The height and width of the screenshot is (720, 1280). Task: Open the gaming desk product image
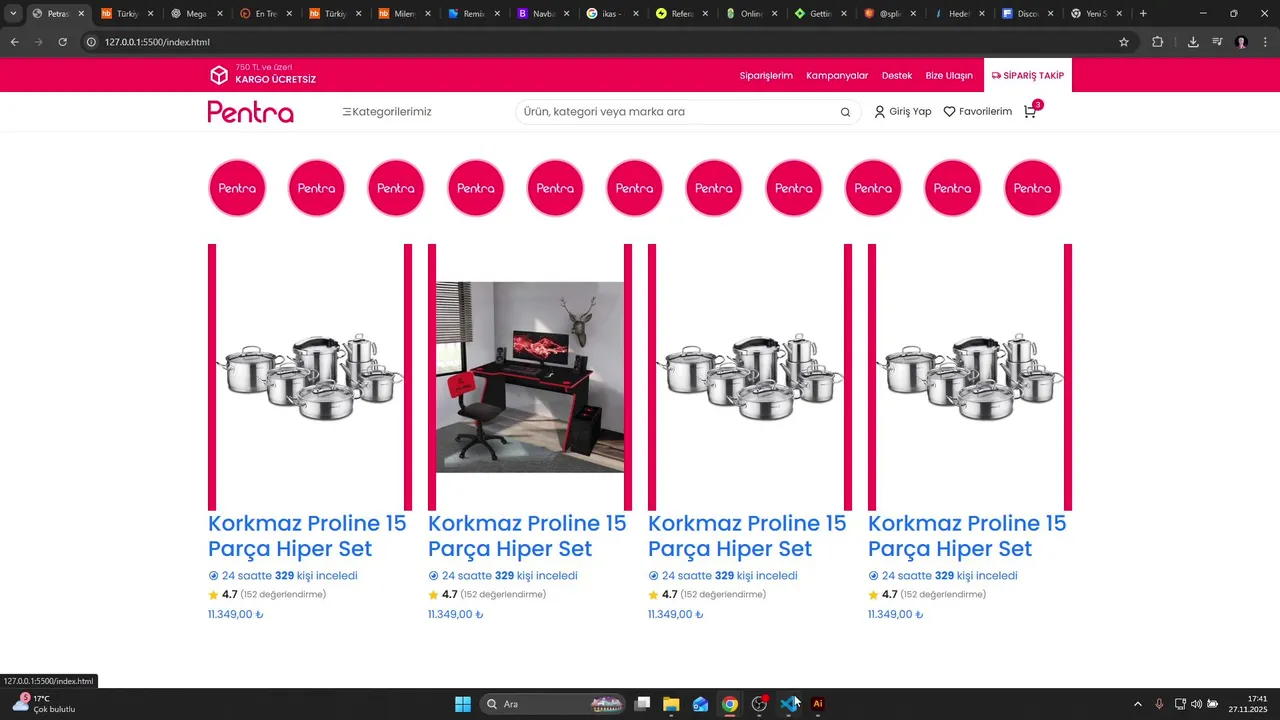pyautogui.click(x=530, y=377)
